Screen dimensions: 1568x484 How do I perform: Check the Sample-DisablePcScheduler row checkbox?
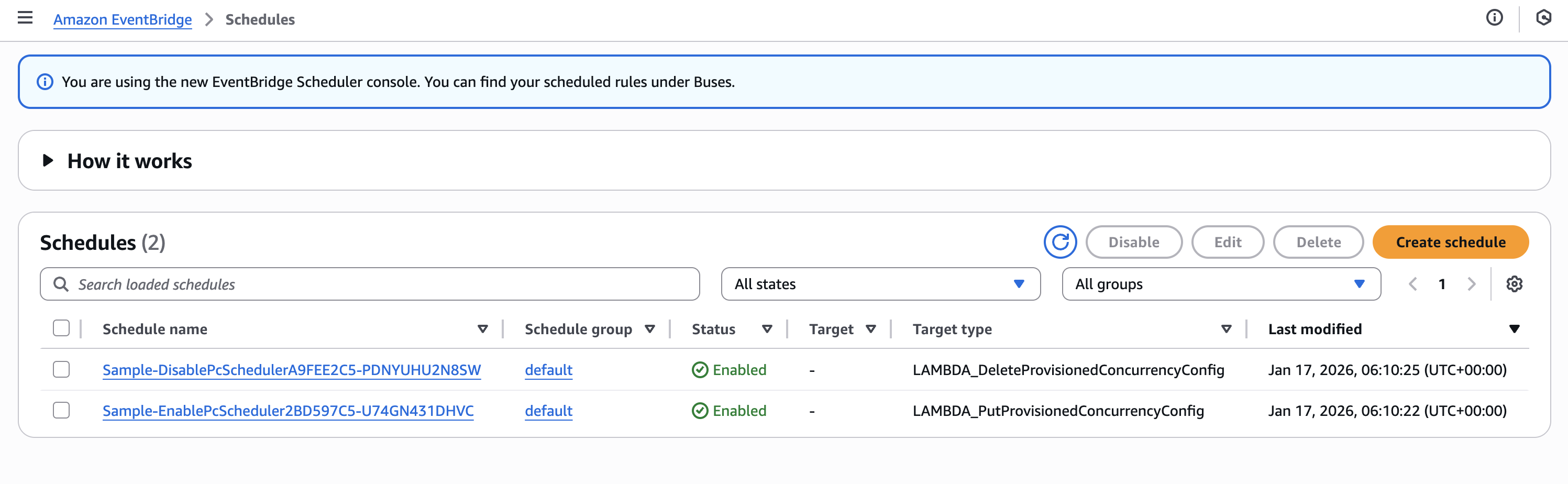click(x=61, y=369)
